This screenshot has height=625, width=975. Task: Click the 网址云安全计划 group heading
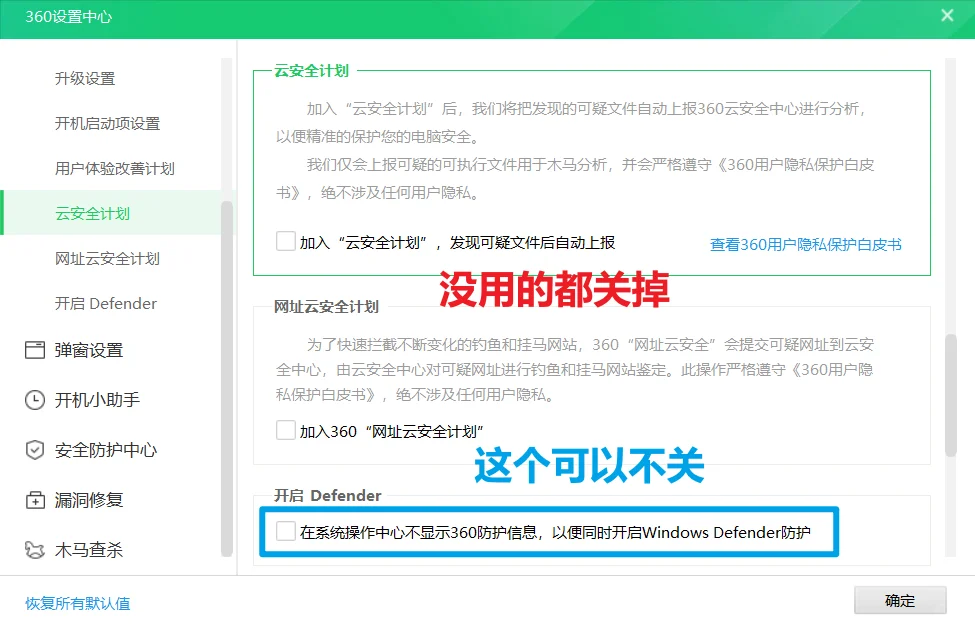[x=326, y=307]
